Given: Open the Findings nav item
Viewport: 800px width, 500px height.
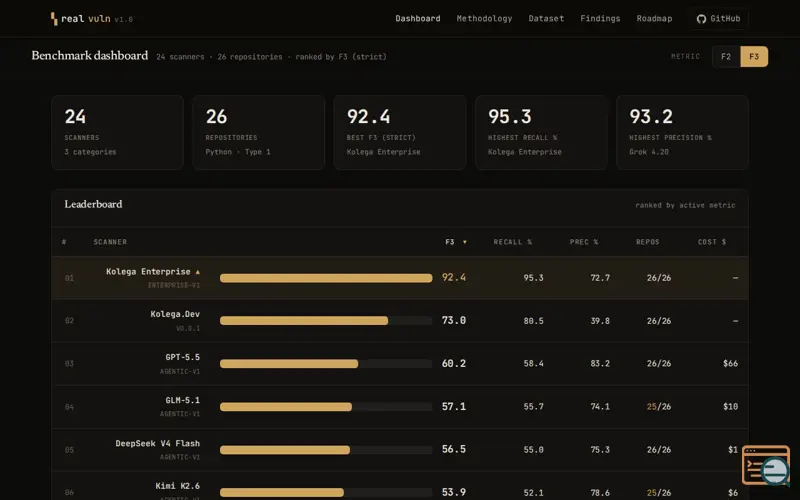Looking at the screenshot, I should [x=600, y=18].
